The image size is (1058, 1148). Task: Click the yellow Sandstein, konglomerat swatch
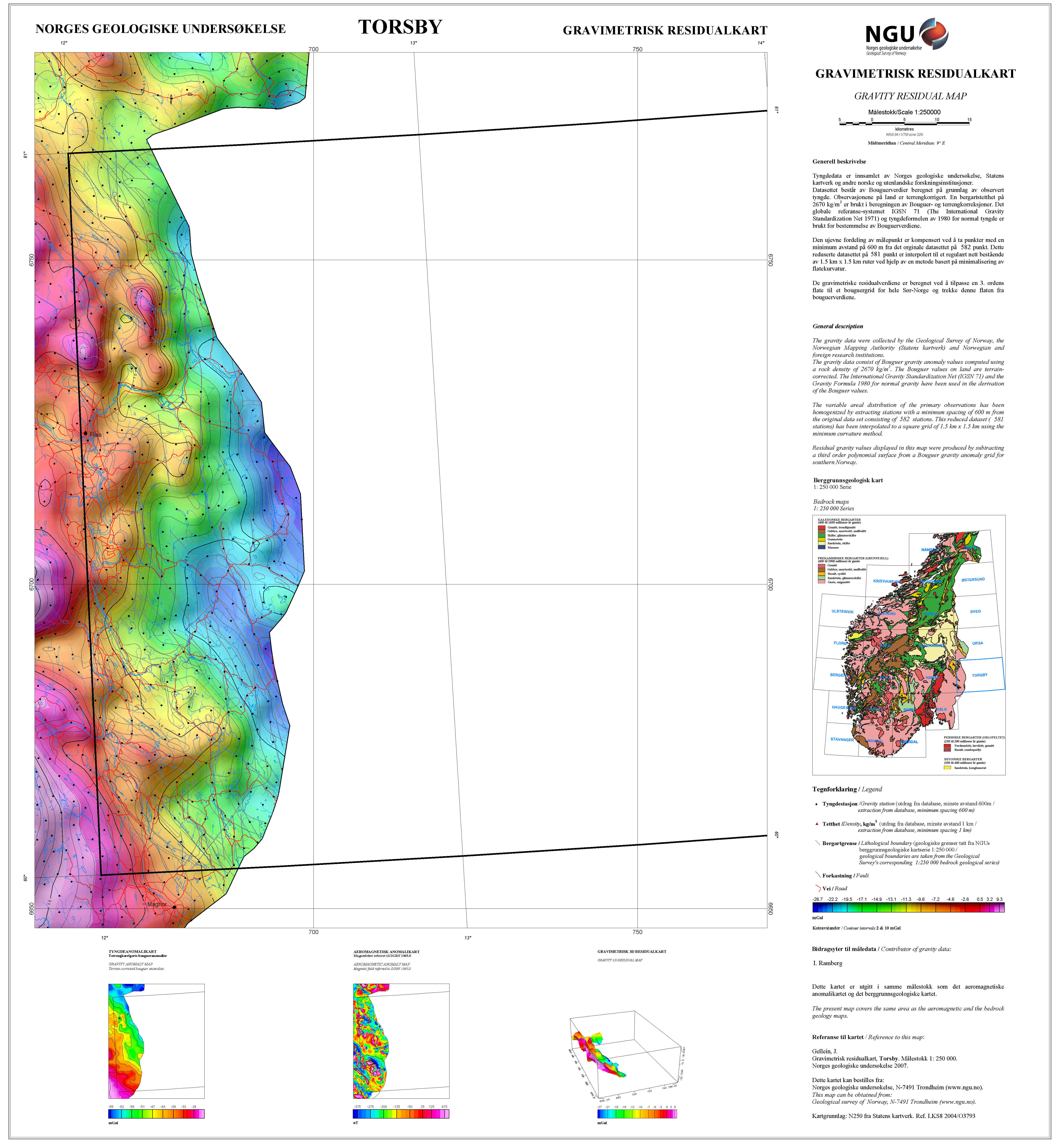947,768
